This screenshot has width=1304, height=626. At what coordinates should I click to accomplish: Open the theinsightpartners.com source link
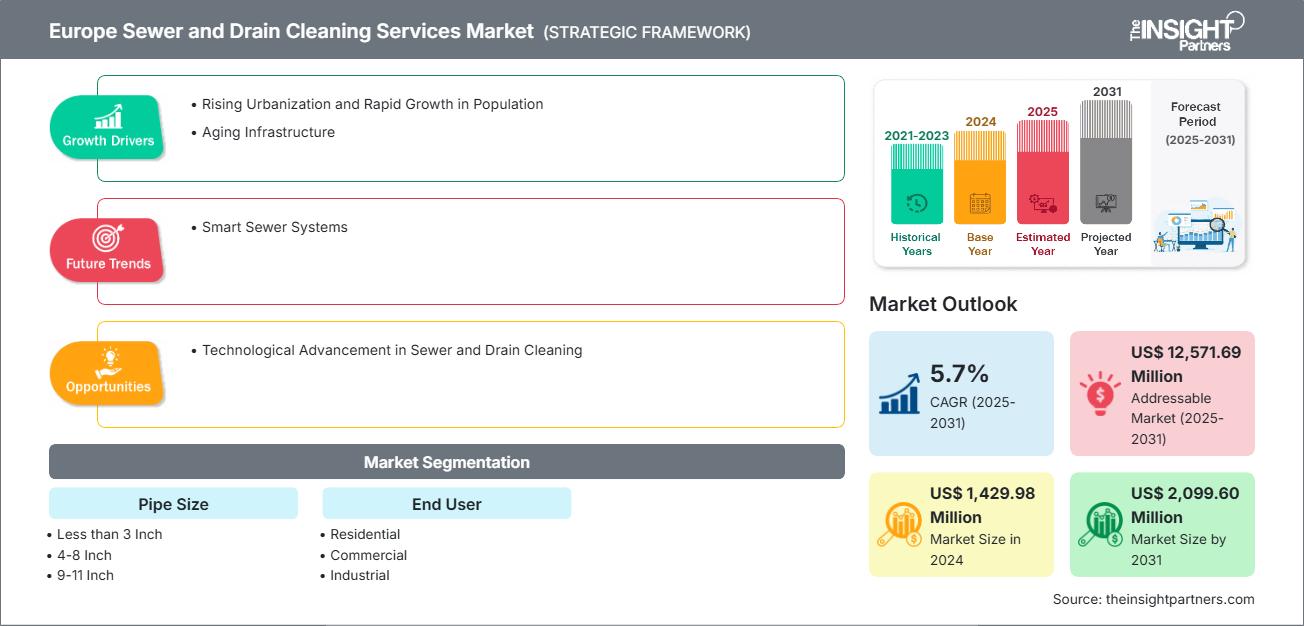1153,599
